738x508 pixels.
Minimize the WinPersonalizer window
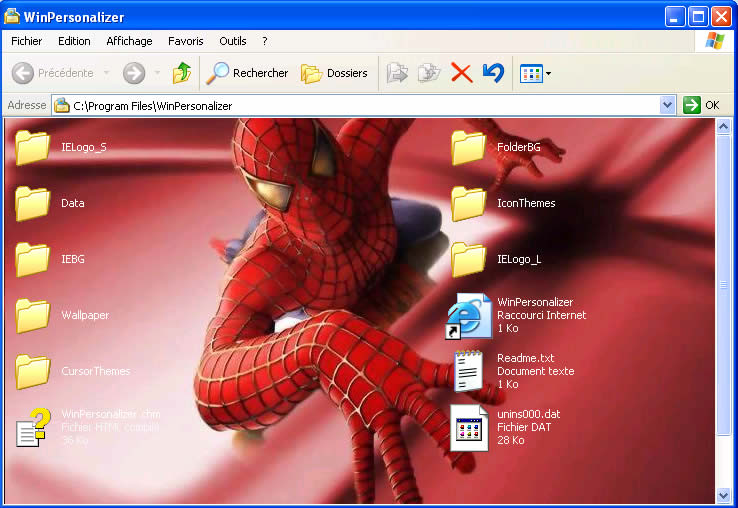point(674,17)
